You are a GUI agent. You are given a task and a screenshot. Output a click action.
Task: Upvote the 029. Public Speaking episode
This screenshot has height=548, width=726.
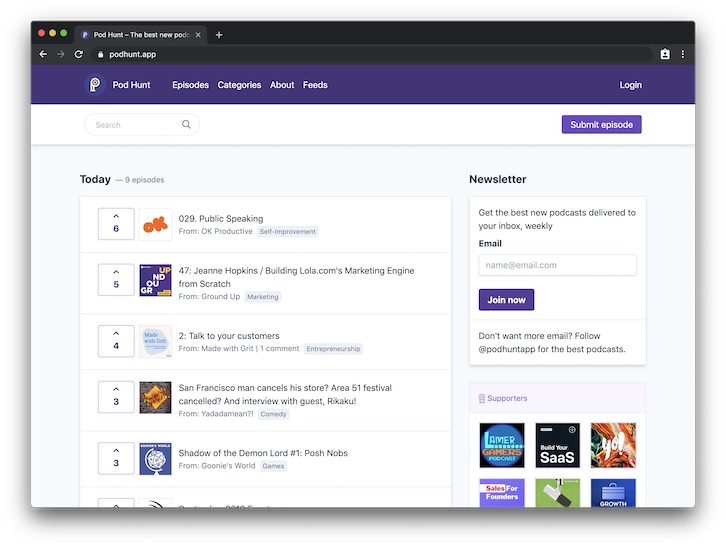(116, 224)
